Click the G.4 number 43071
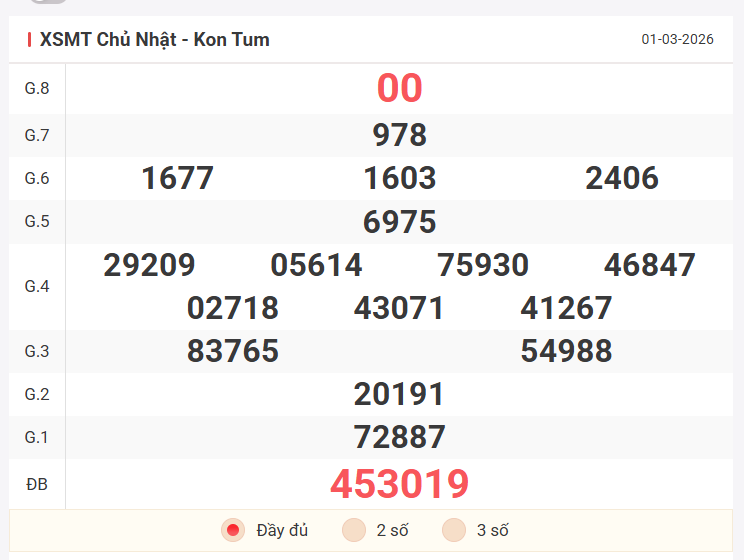The image size is (744, 560). tap(399, 308)
